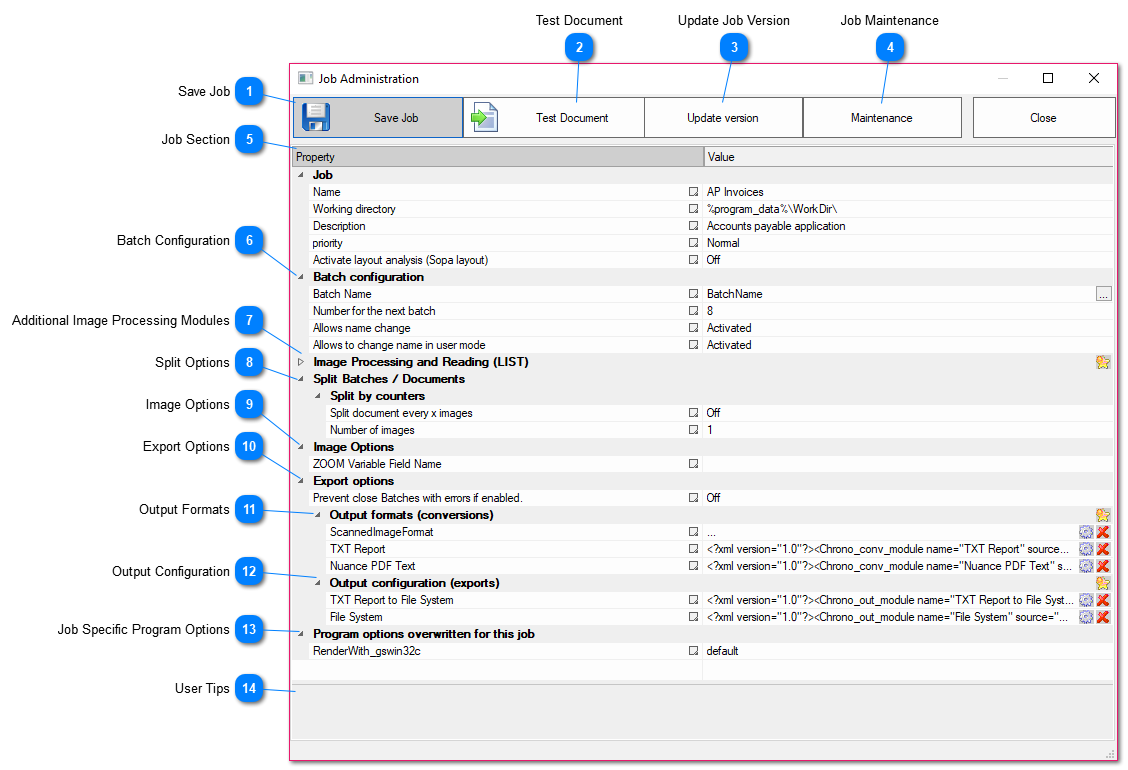Add new export via Output configuration star icon
The height and width of the screenshot is (770, 1128).
point(1103,583)
